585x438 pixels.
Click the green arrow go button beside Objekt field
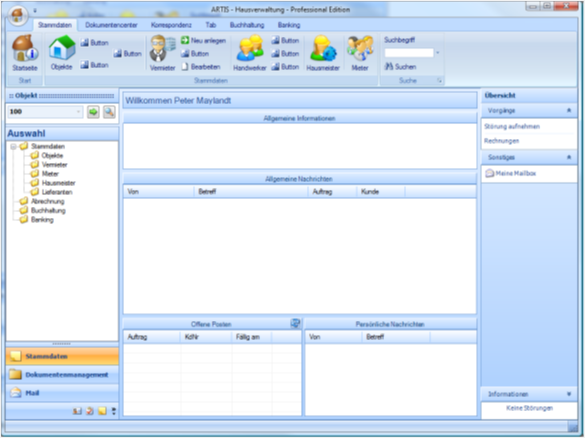click(x=93, y=112)
